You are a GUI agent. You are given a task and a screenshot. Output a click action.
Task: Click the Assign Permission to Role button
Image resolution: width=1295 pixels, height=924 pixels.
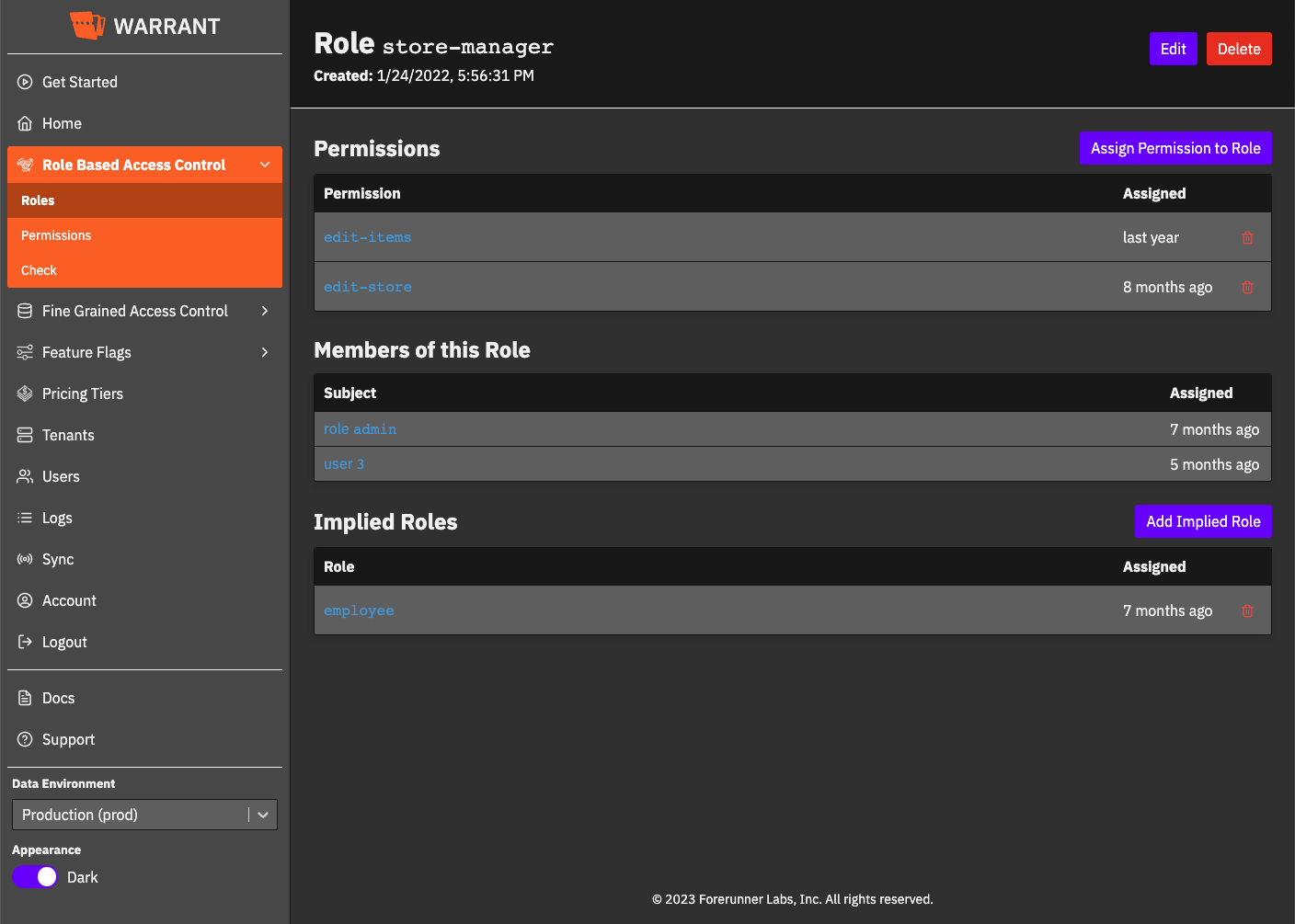pos(1175,149)
